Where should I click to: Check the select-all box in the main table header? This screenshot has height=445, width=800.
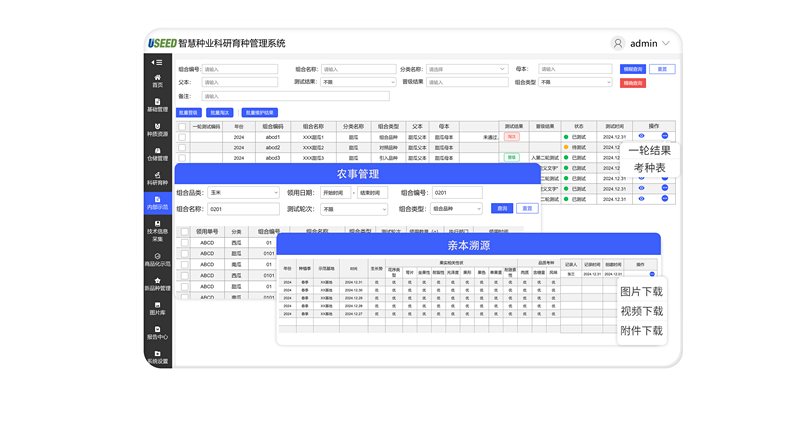coord(182,127)
